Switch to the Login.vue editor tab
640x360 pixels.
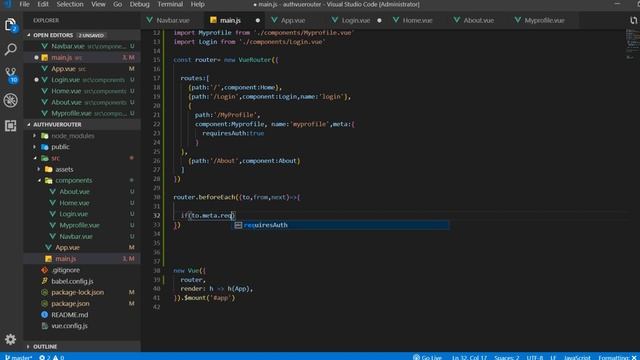pos(356,20)
